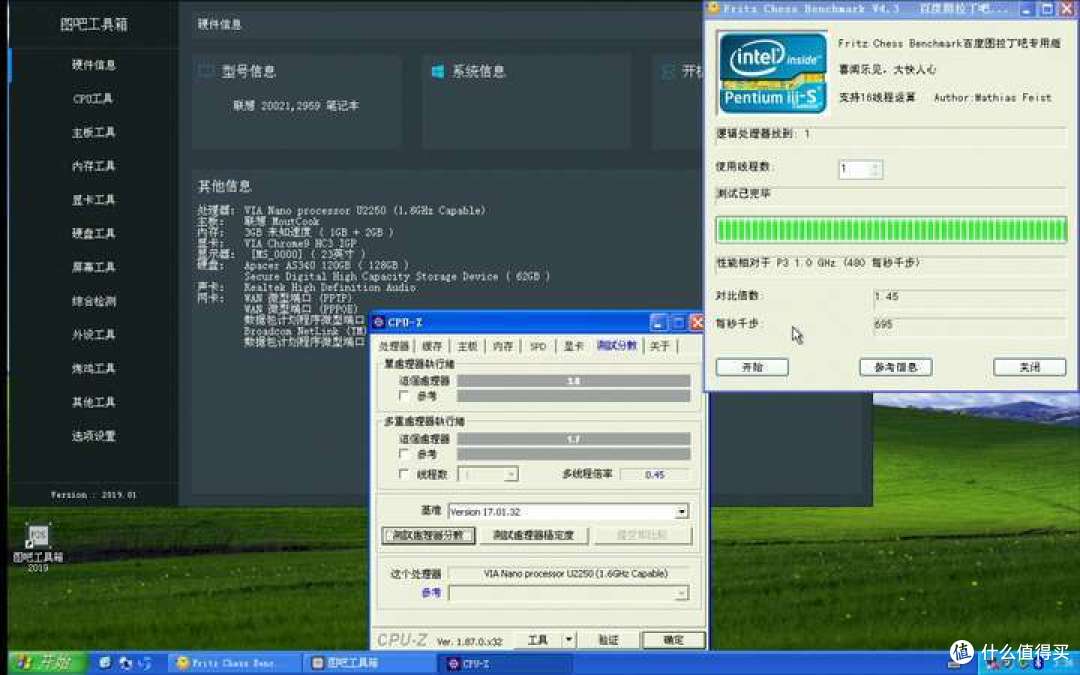Image resolution: width=1080 pixels, height=675 pixels.
Task: Switch to the 缓存 tab in CPU-Z
Action: (432, 346)
